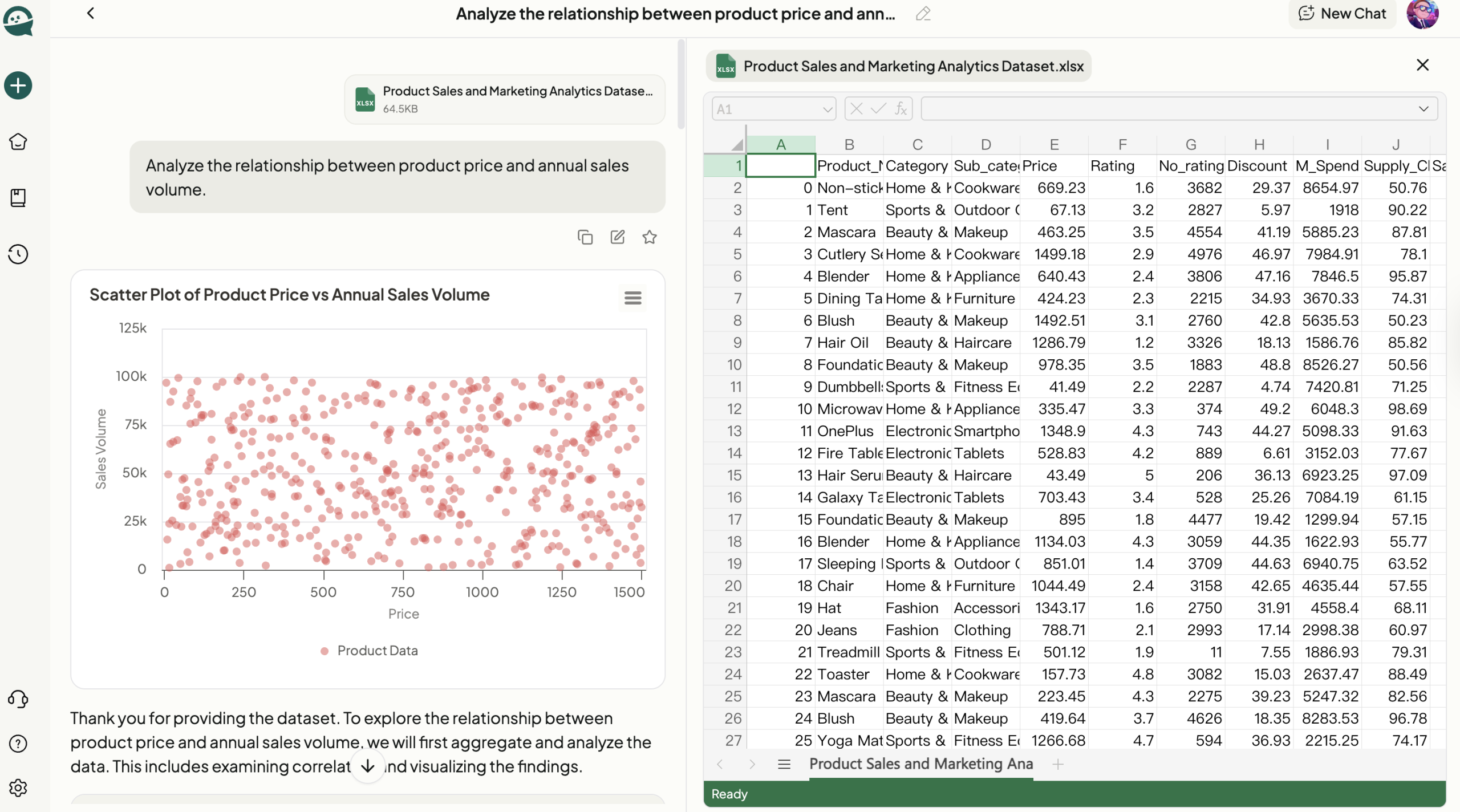Viewport: 1460px width, 812px height.
Task: Open the chart hamburger menu
Action: tap(633, 298)
